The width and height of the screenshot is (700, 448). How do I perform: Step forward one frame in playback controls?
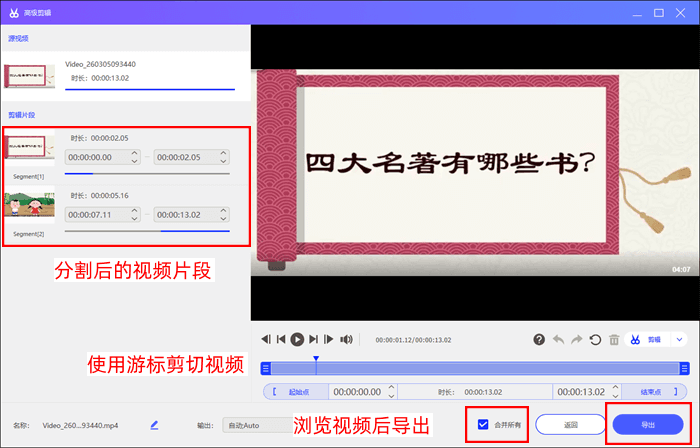click(329, 340)
